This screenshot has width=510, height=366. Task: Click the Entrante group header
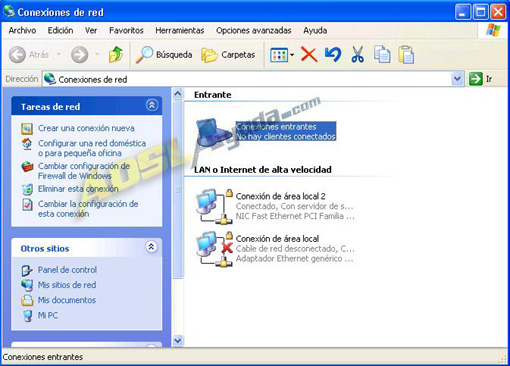click(213, 95)
